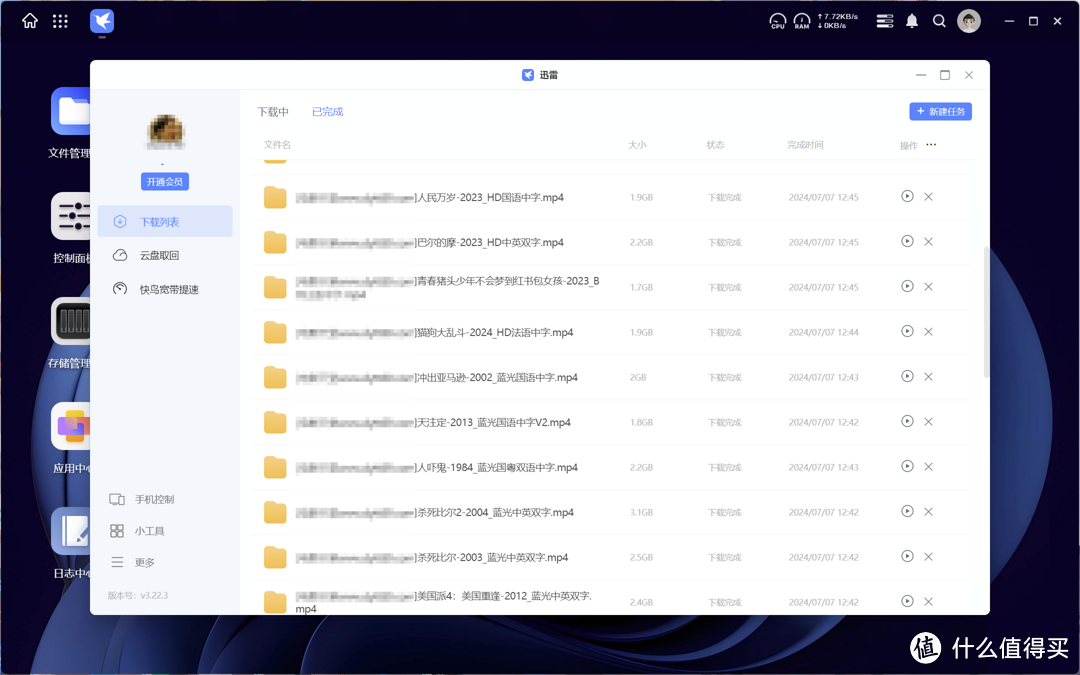The height and width of the screenshot is (675, 1080).
Task: Select 快鸟宽带提速 speed boost option
Action: pos(168,290)
